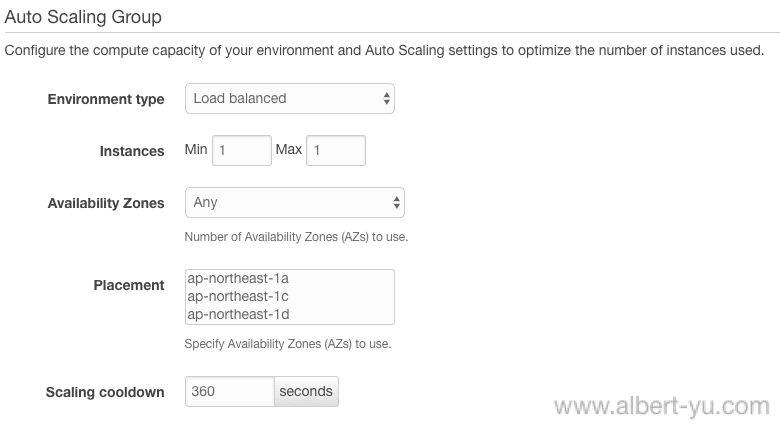Click the Min label text
780x428 pixels.
(196, 149)
